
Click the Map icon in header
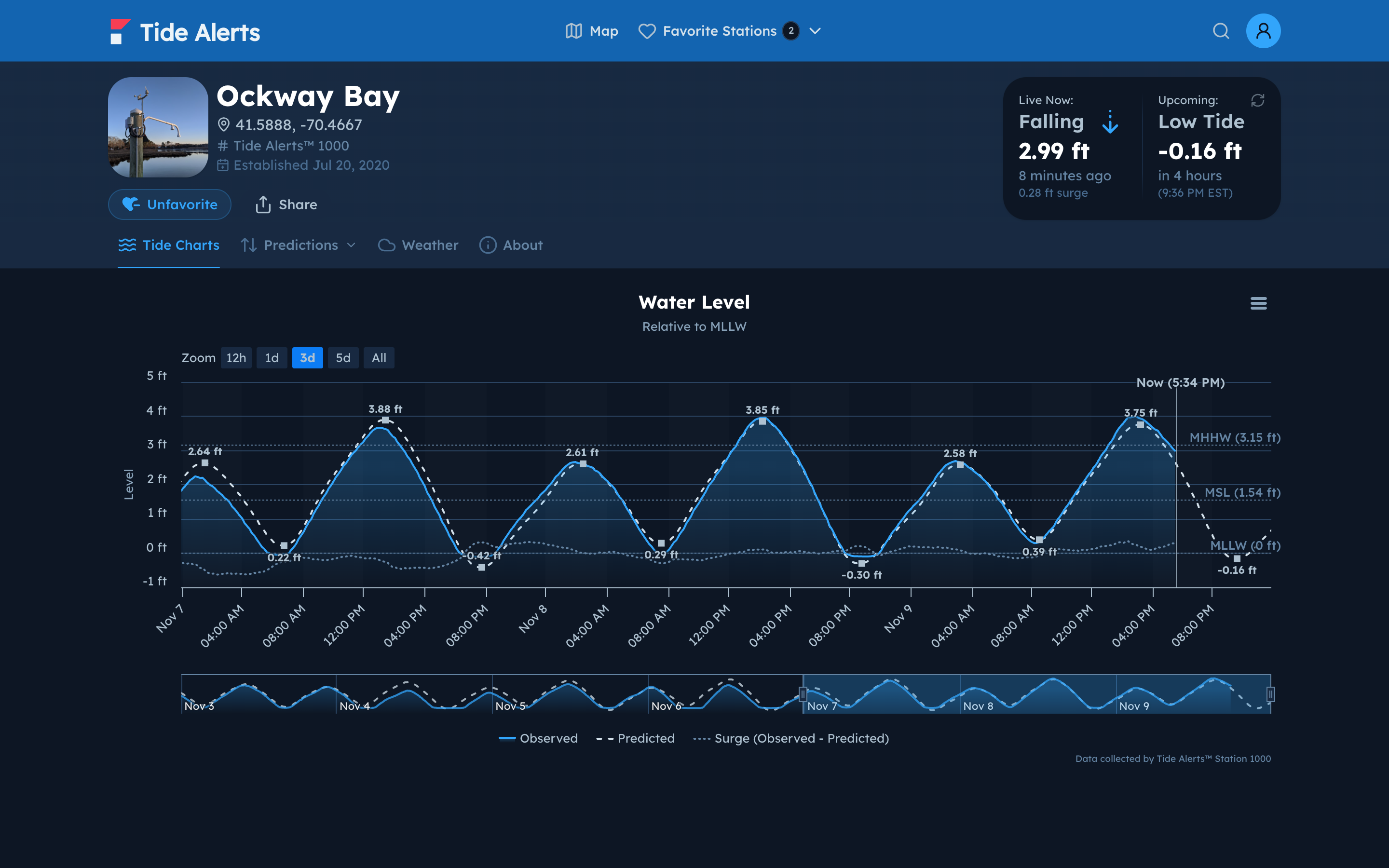(x=573, y=31)
